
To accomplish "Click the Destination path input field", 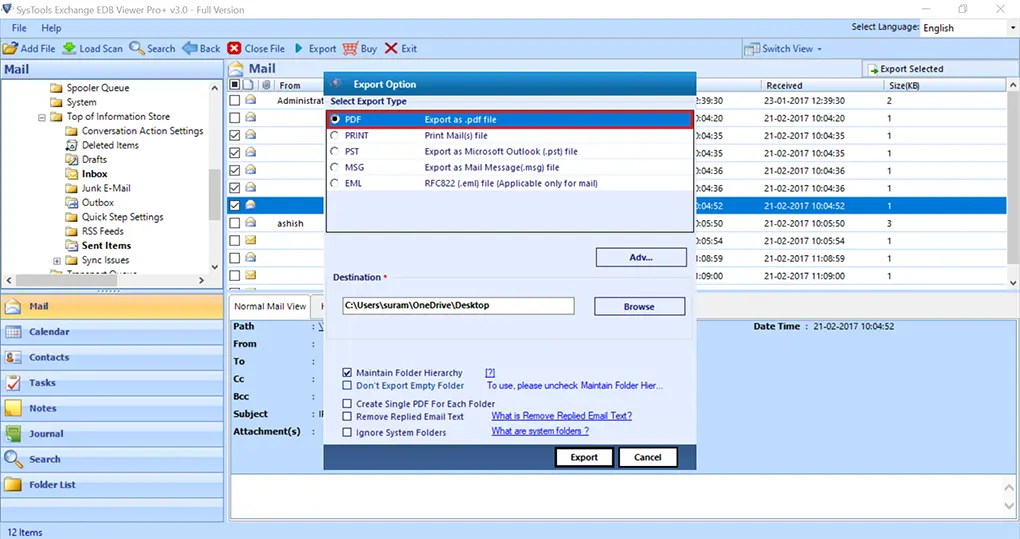I will [457, 306].
